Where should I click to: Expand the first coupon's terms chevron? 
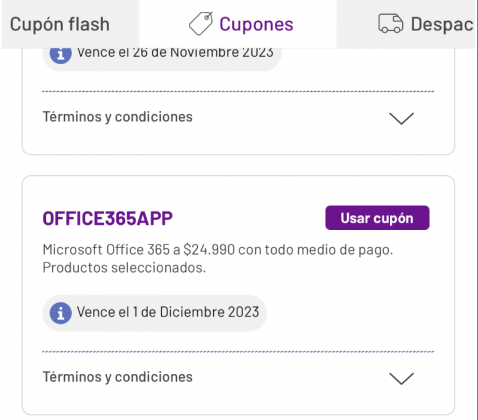[401, 118]
